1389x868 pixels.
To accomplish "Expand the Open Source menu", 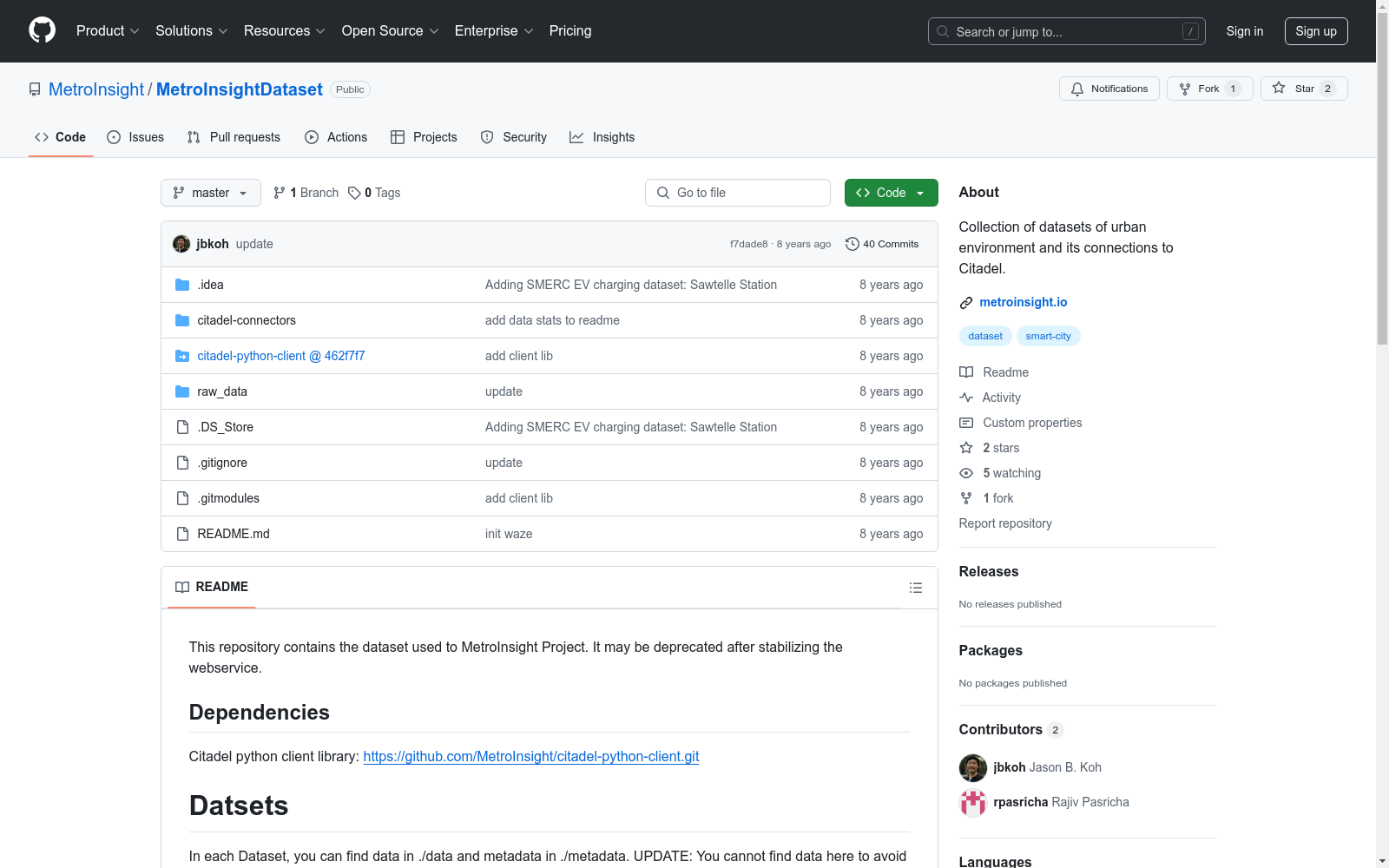I will click(x=391, y=30).
